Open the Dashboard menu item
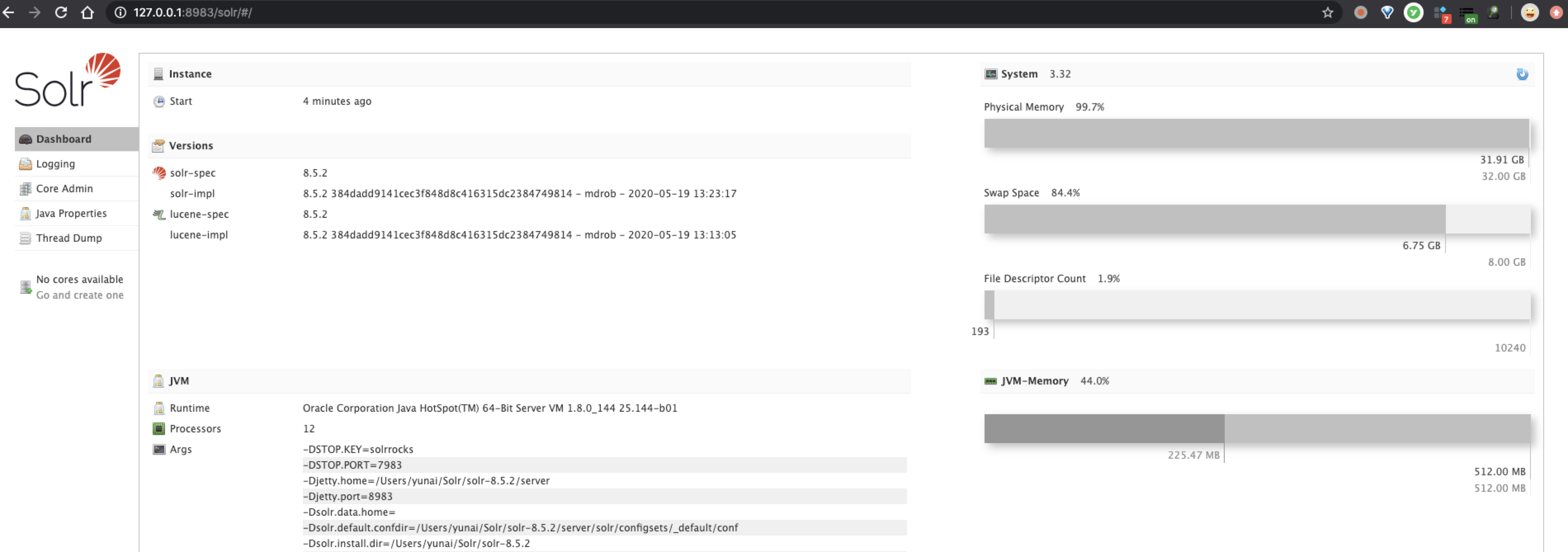 [63, 139]
